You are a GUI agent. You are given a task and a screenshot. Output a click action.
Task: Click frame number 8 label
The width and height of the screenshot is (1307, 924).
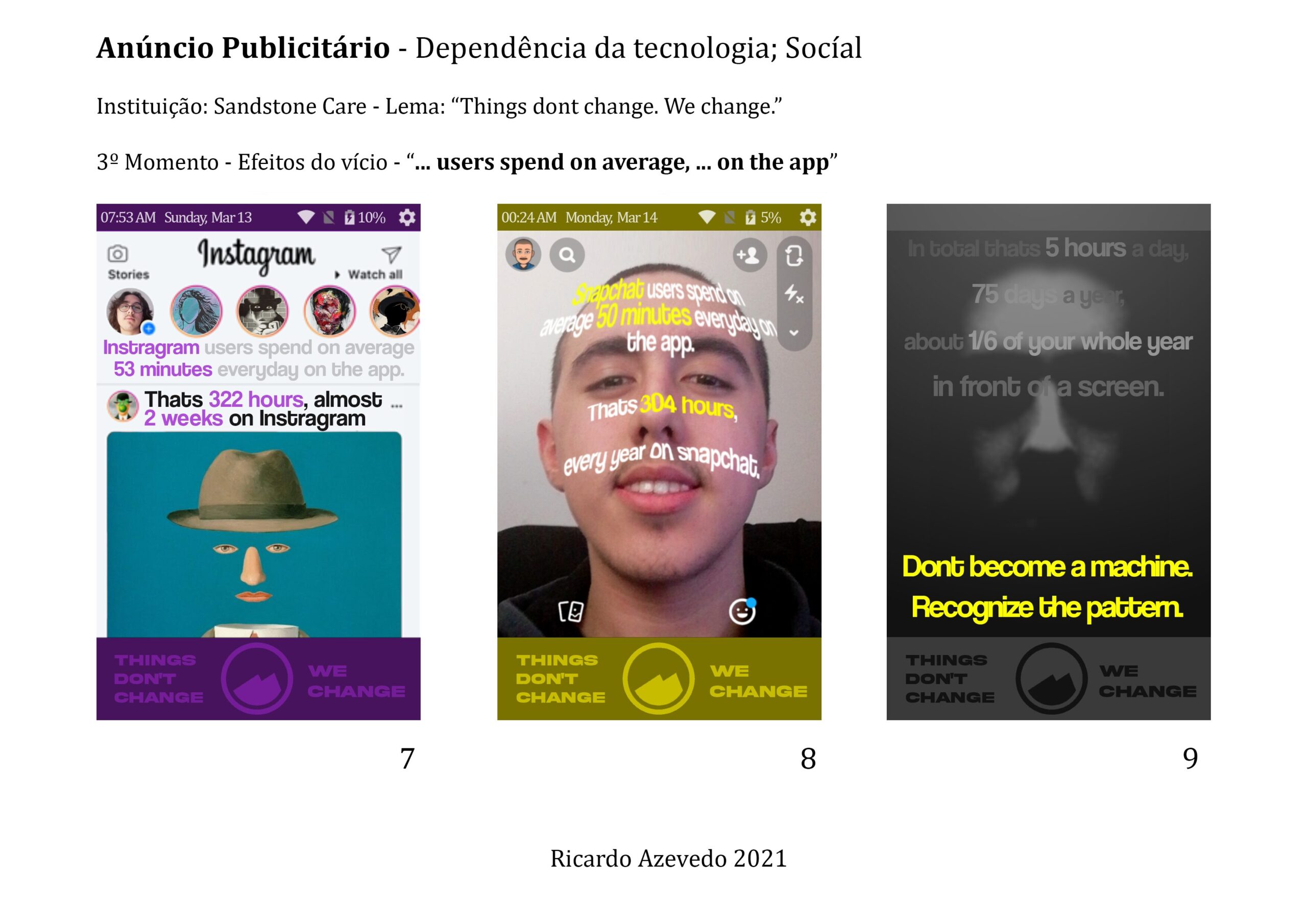tap(808, 759)
